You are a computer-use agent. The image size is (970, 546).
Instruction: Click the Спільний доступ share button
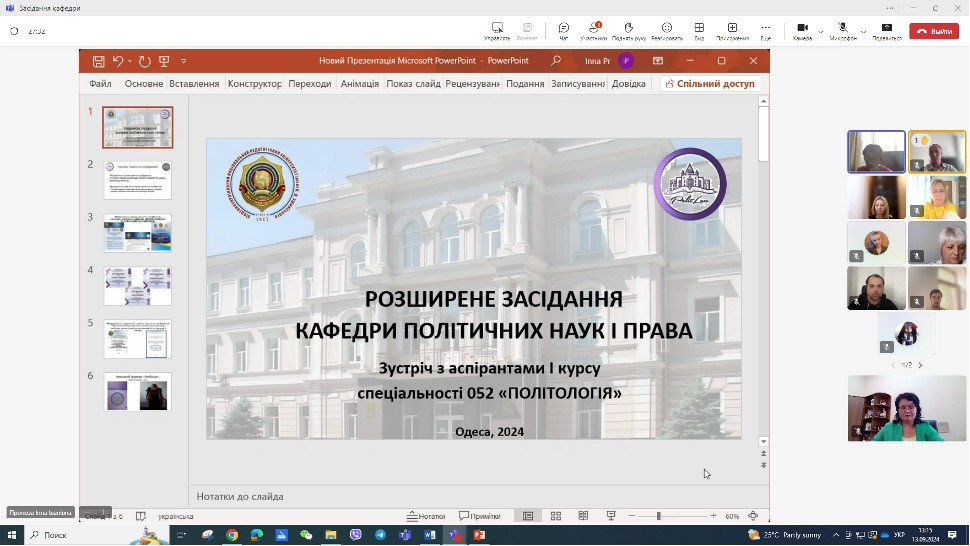710,84
